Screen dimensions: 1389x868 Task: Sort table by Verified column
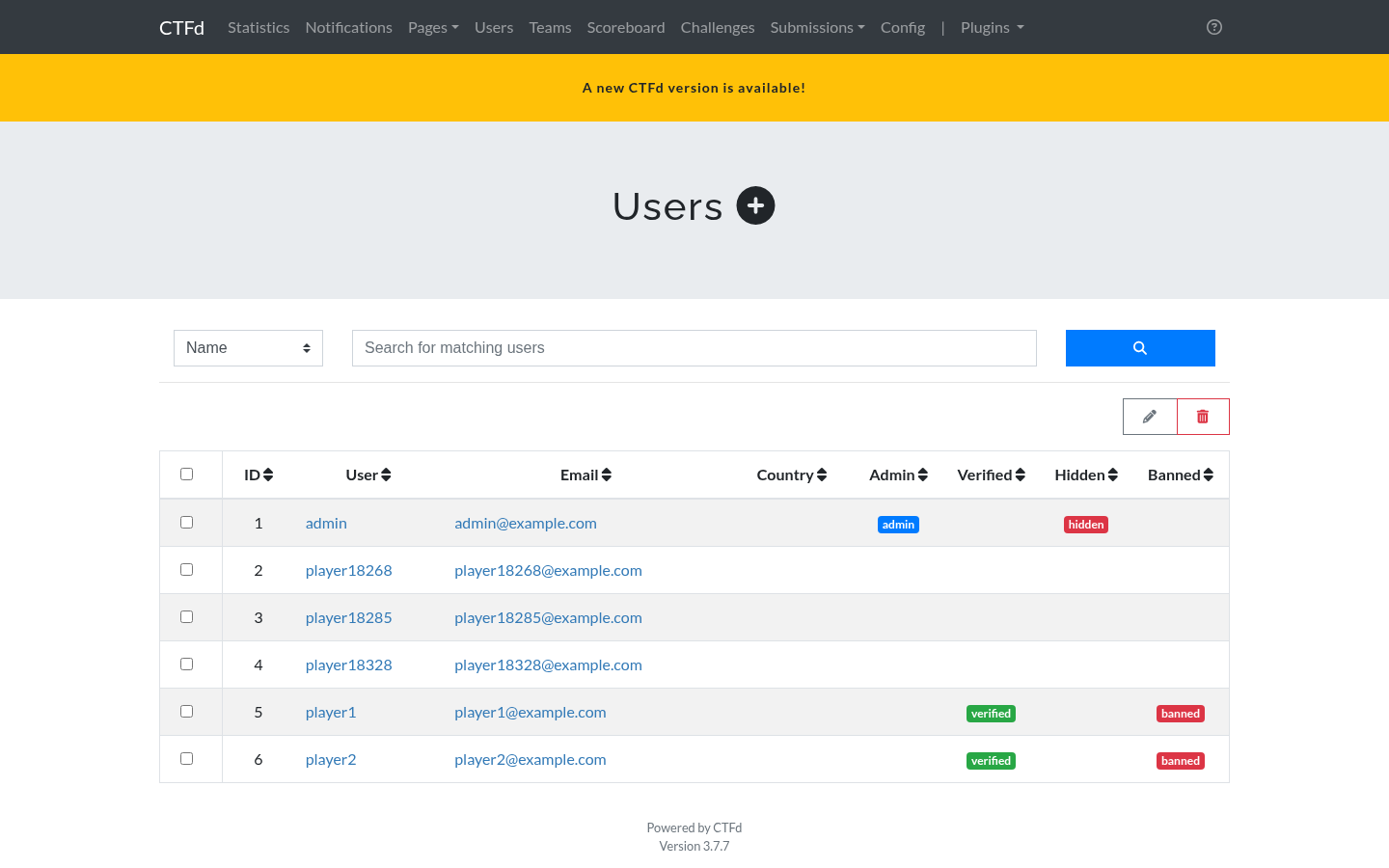(991, 475)
